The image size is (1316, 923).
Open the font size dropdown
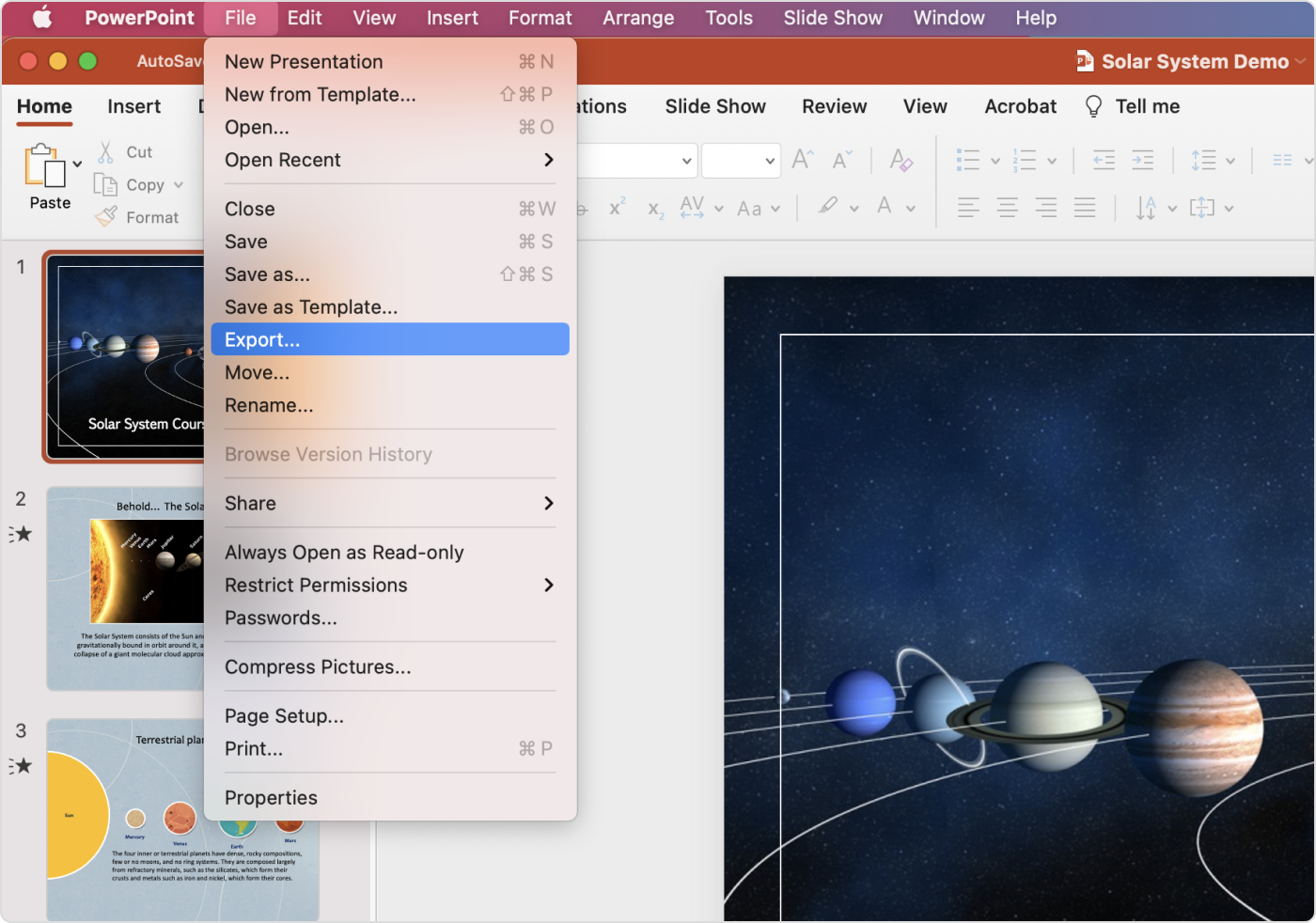[x=770, y=161]
